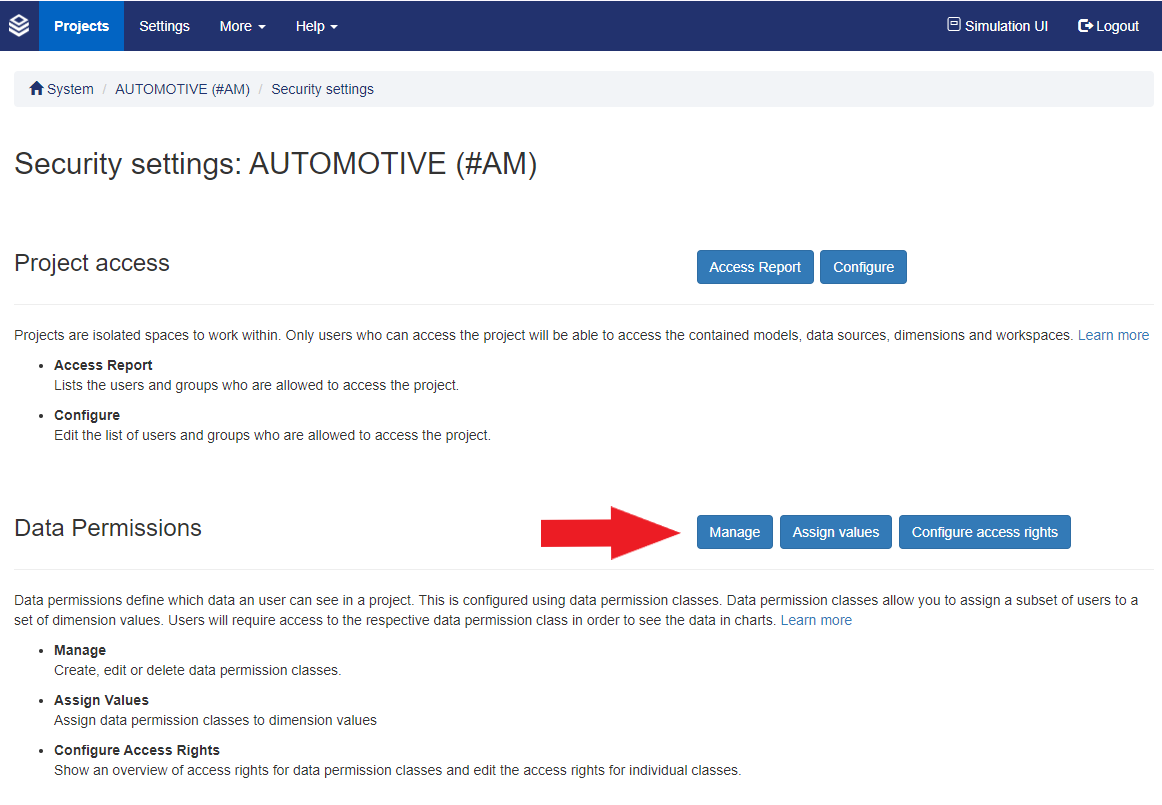Open the Settings menu item
This screenshot has height=805, width=1162.
tap(164, 26)
